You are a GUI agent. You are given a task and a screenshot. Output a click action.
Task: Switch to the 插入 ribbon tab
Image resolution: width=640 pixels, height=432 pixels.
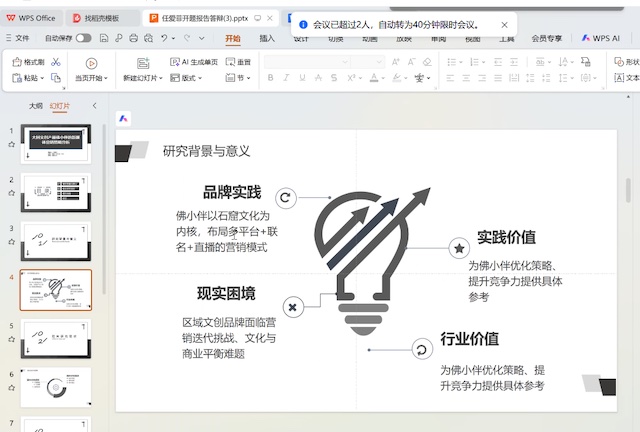point(267,38)
